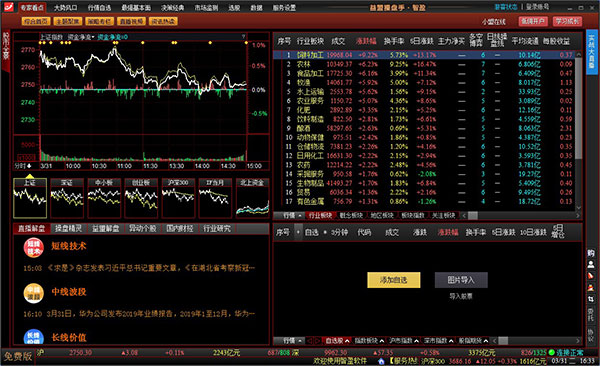Click the blue 长线价值 round icon
Screen dimensions: 600x366
pos(33,337)
